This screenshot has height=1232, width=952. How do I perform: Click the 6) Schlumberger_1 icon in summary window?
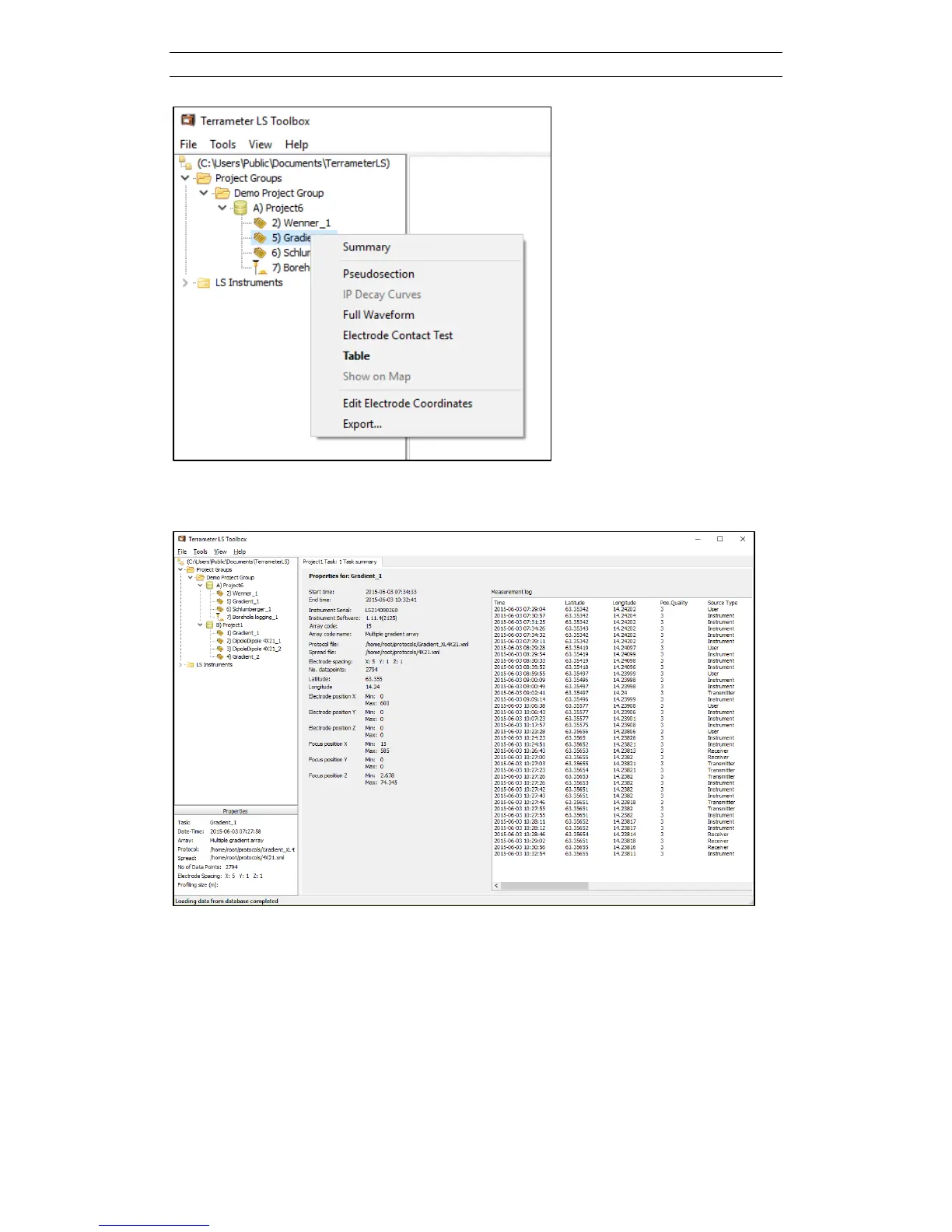point(220,610)
